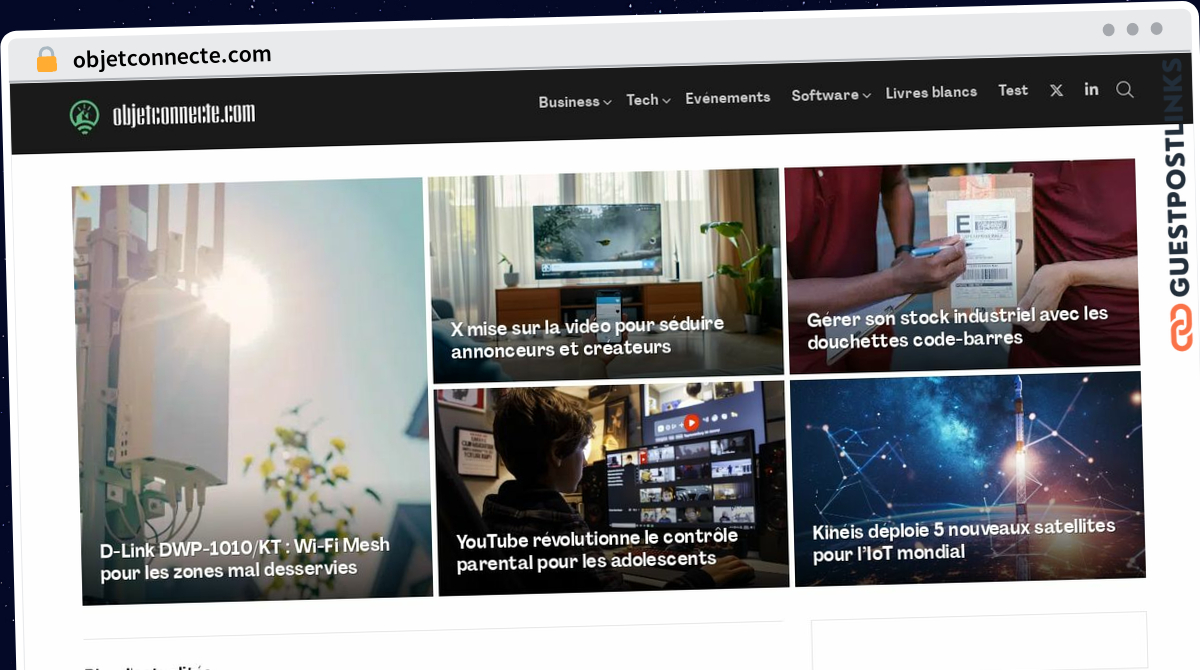Expand the Software menu chevron
1200x670 pixels.
866,96
